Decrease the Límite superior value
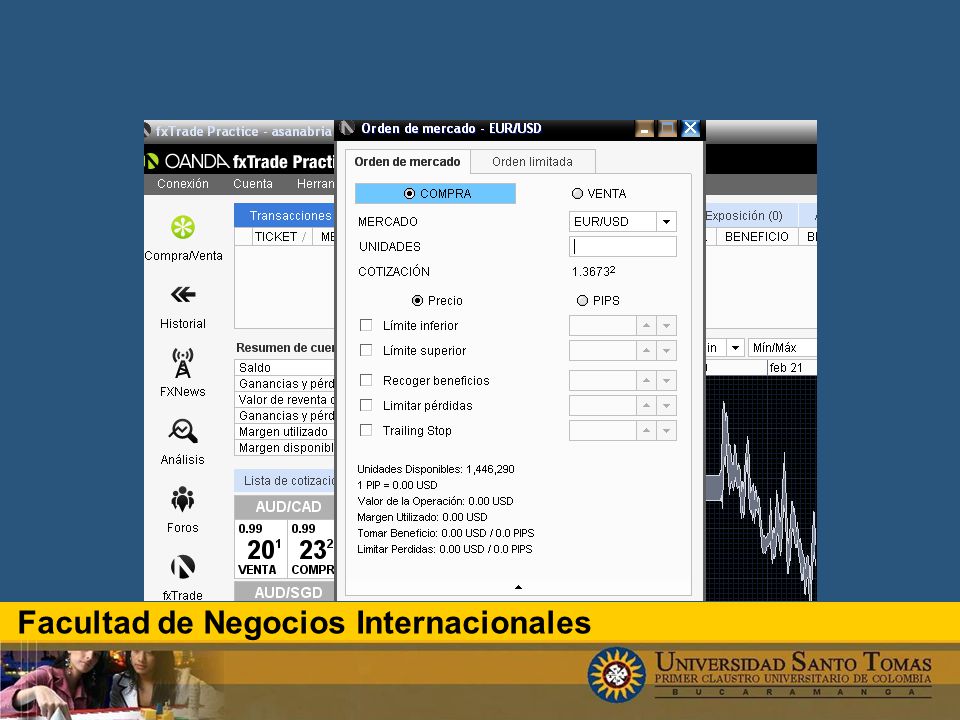The height and width of the screenshot is (720, 960). 666,351
